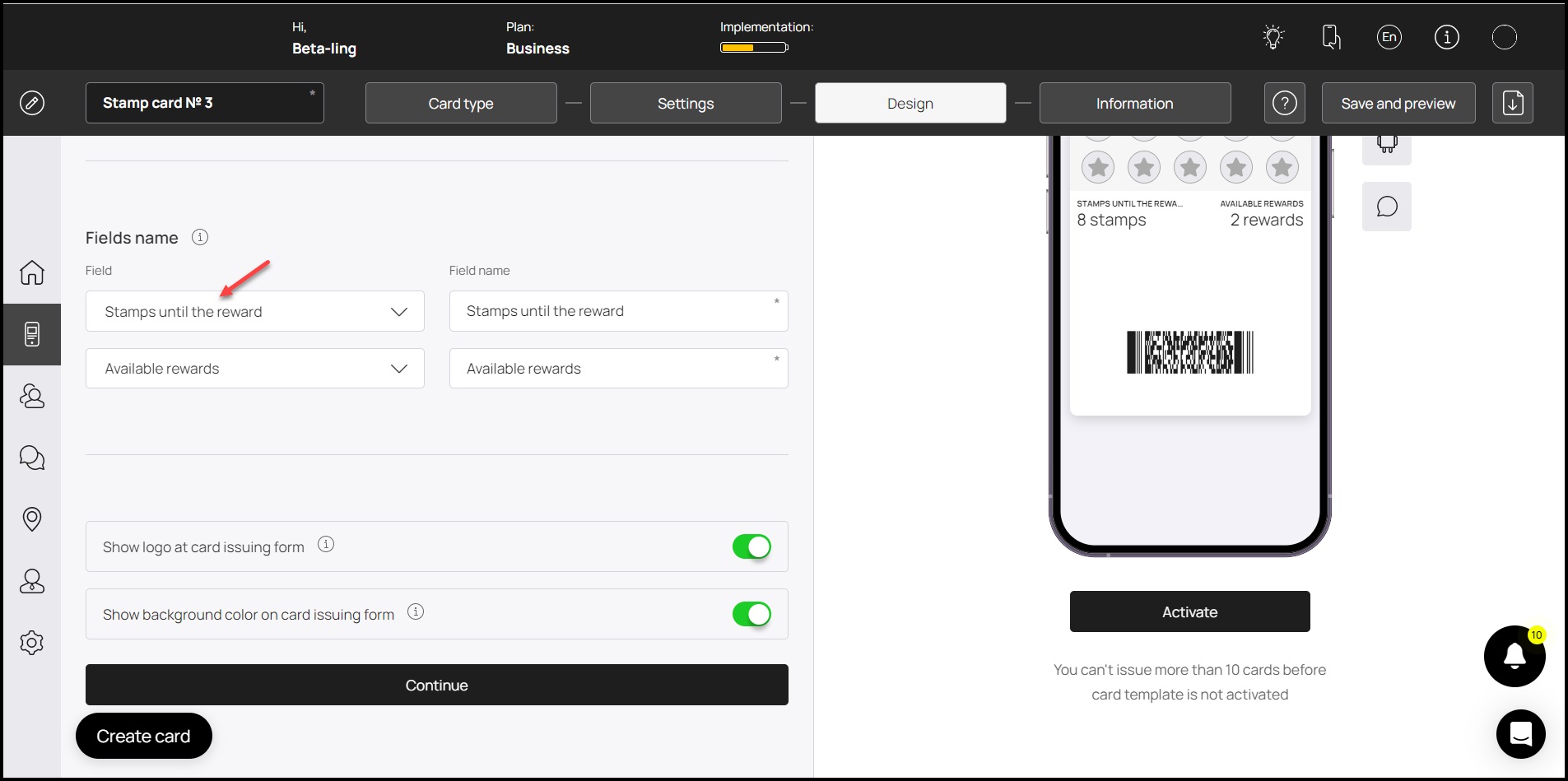Open Customers icon in left sidebar
Viewport: 1568px width, 781px height.
point(32,396)
